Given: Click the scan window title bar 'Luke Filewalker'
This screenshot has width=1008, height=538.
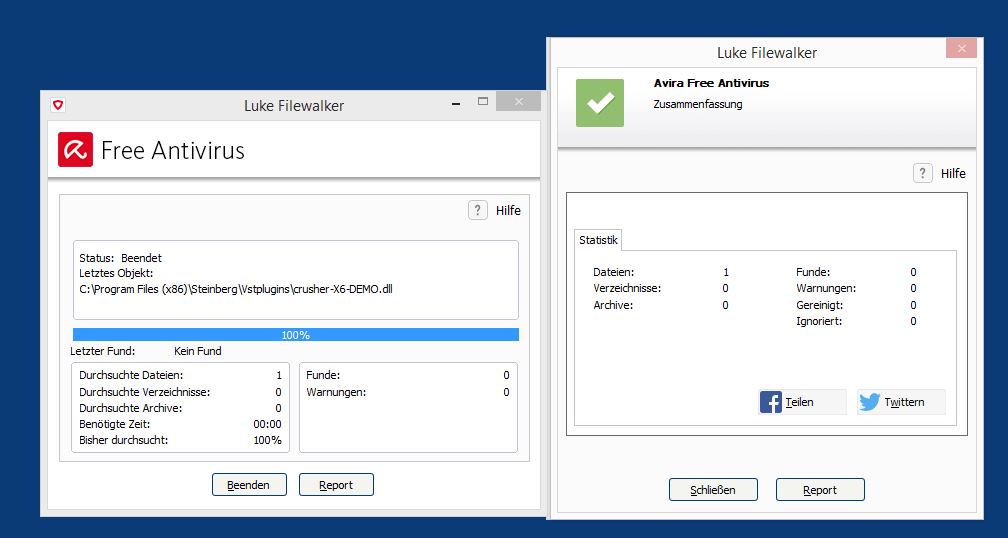Looking at the screenshot, I should 294,106.
